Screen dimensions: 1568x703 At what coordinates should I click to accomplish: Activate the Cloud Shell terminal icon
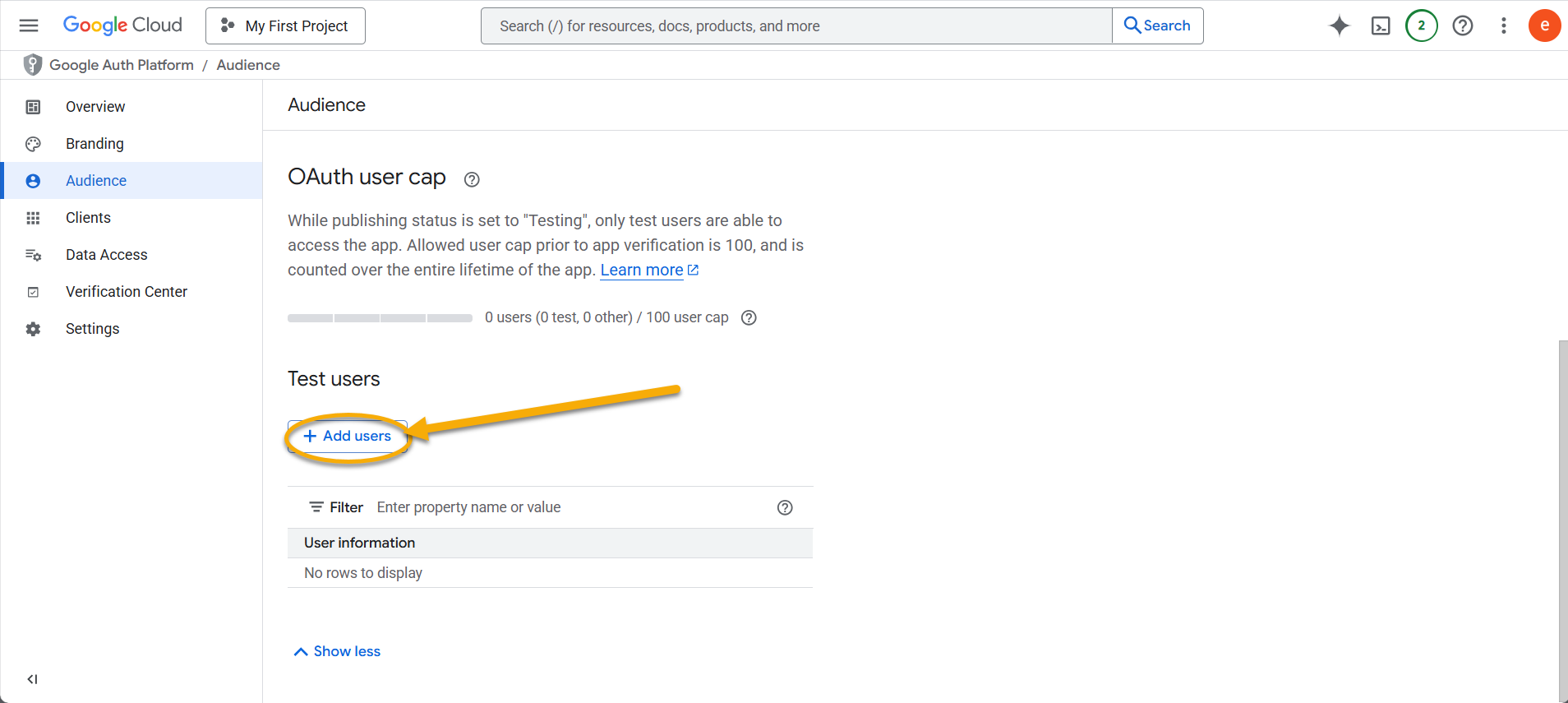(x=1381, y=25)
